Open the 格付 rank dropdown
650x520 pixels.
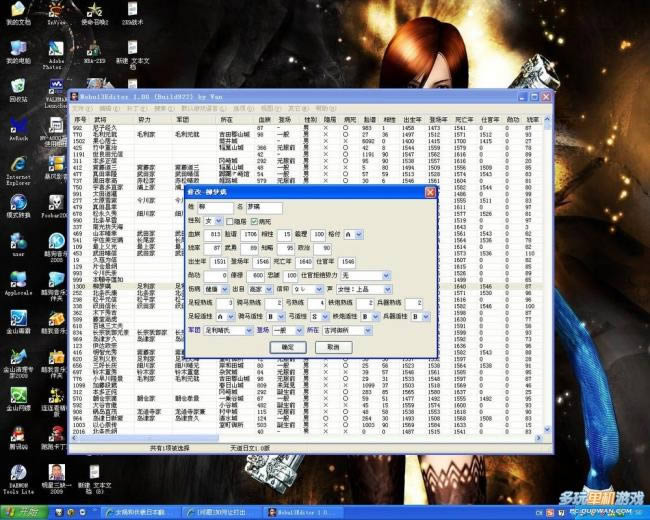354,235
